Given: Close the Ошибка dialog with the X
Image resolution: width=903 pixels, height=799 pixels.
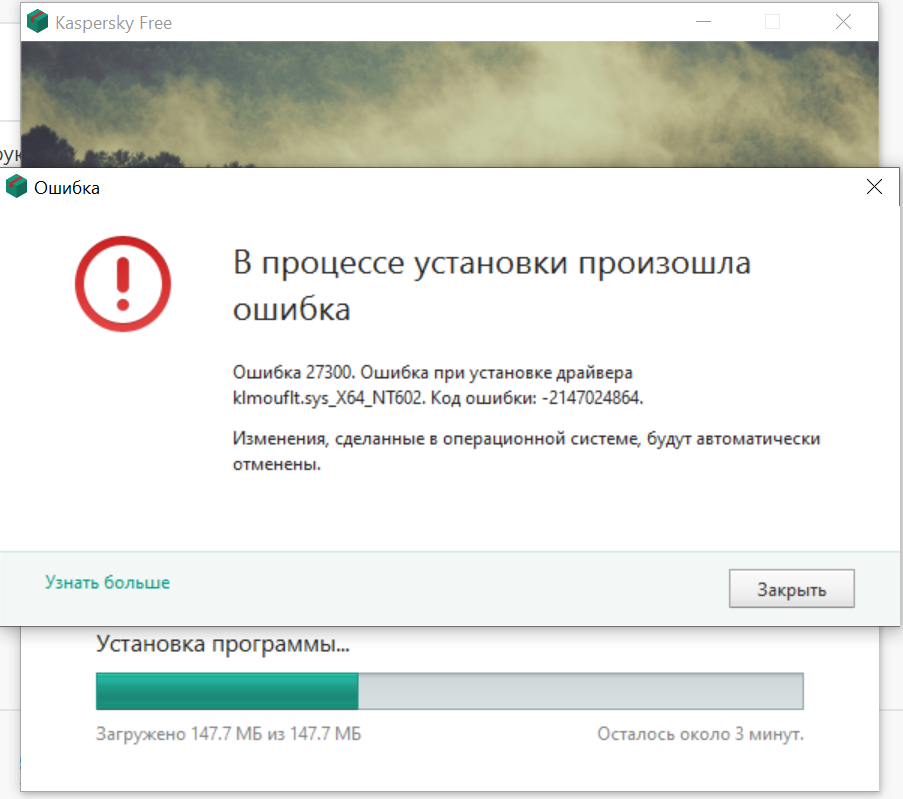Looking at the screenshot, I should (x=874, y=187).
